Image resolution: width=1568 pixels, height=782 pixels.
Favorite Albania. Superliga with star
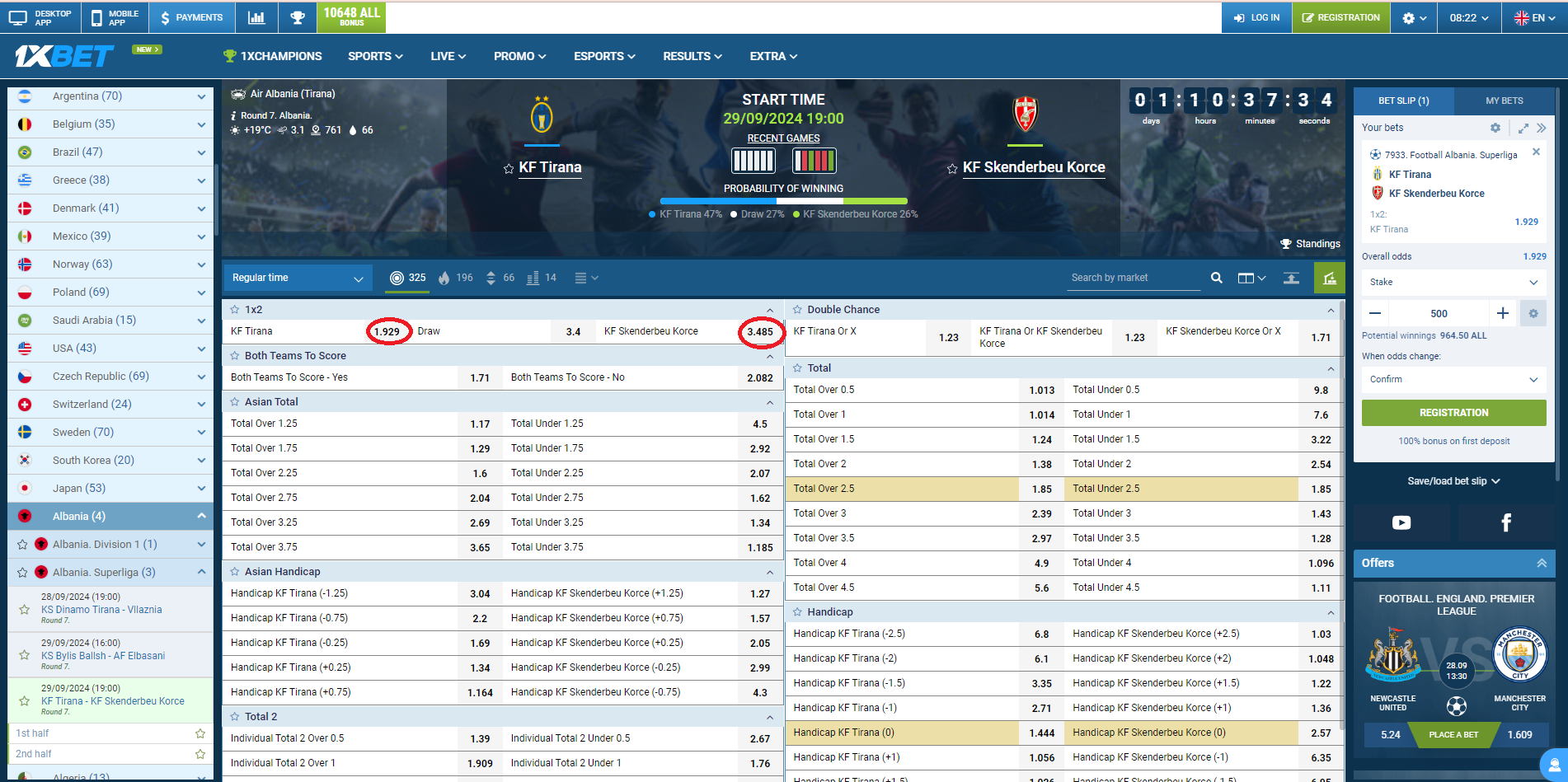click(x=22, y=573)
